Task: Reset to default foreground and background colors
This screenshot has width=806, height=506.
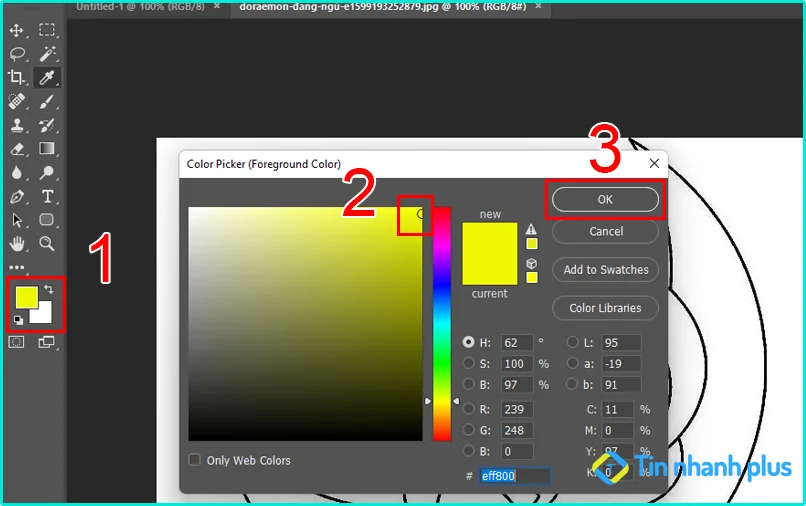Action: tap(18, 320)
